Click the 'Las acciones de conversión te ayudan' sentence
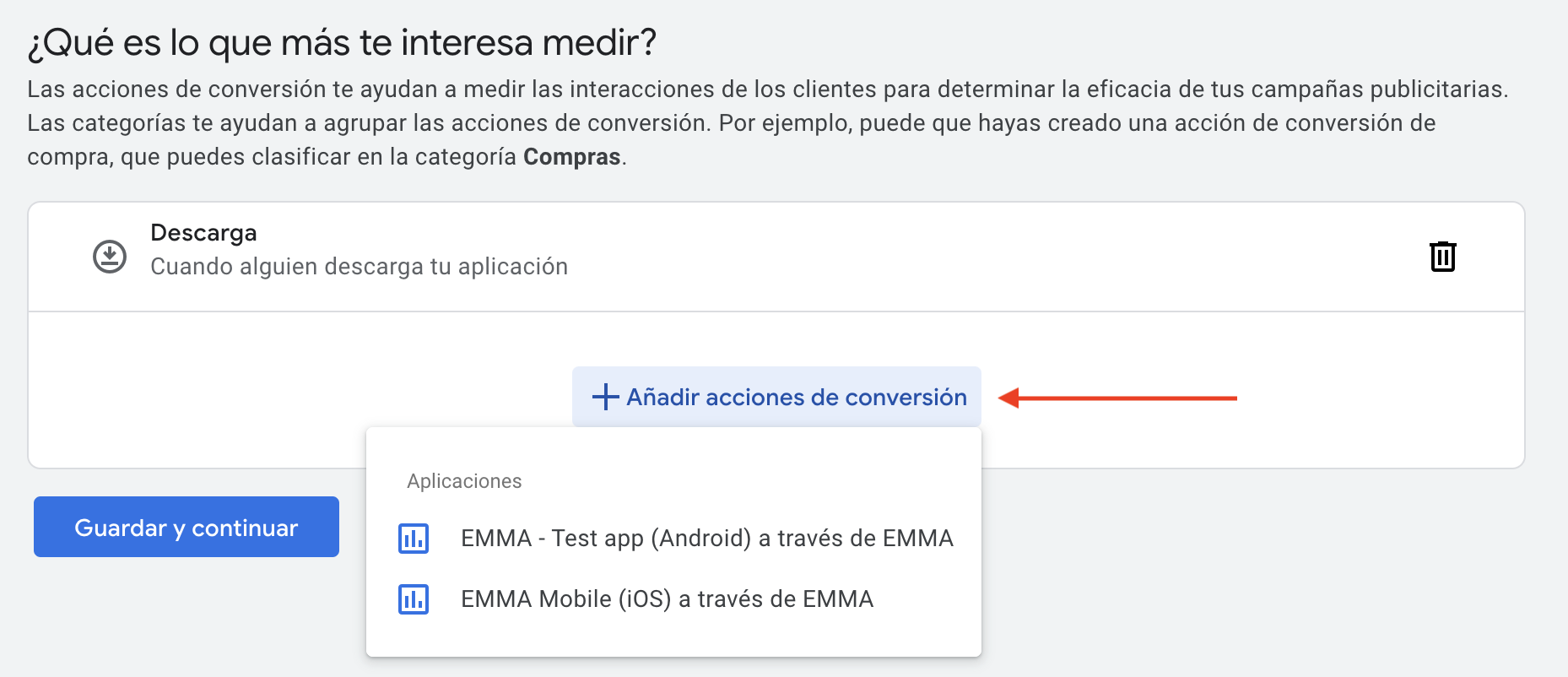1568x677 pixels. coord(766,89)
